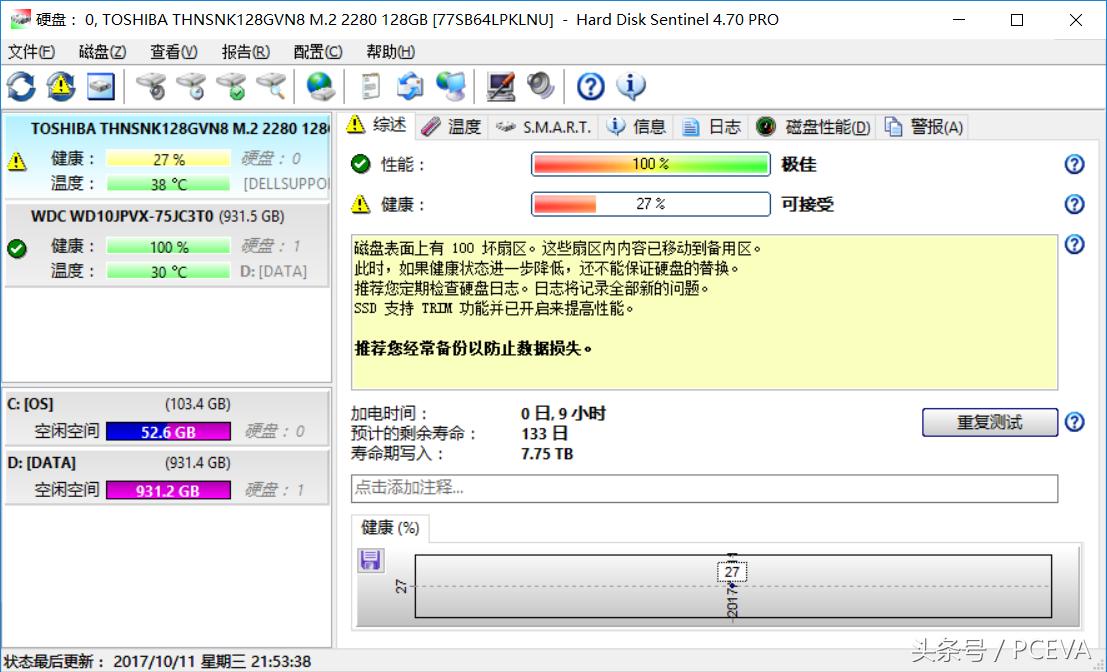Switch to the 温度 tab
The image size is (1107, 672).
click(x=452, y=127)
